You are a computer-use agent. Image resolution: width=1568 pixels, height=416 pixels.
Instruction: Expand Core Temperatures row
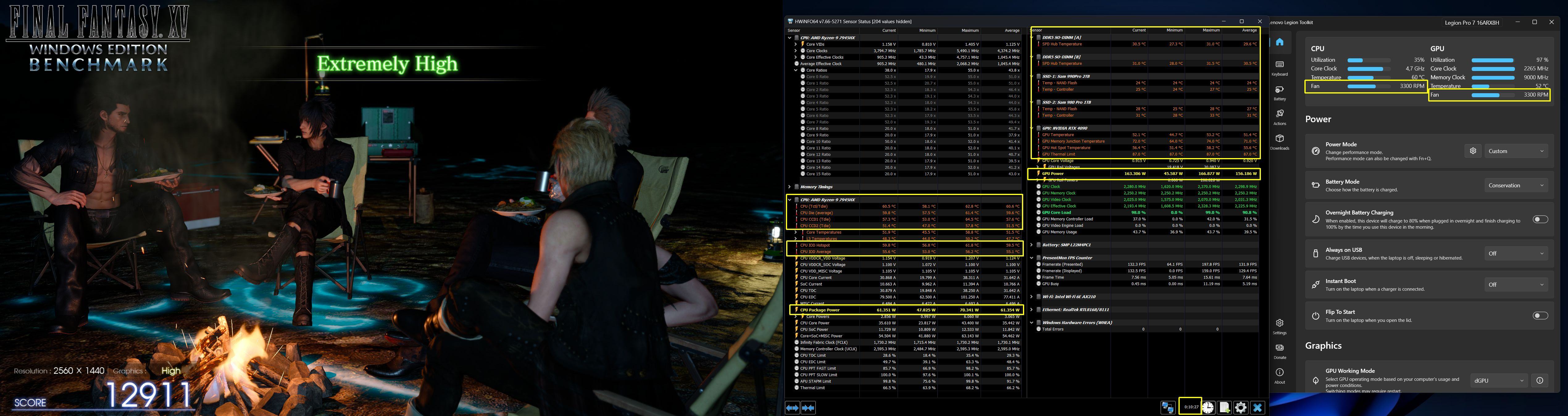[795, 232]
